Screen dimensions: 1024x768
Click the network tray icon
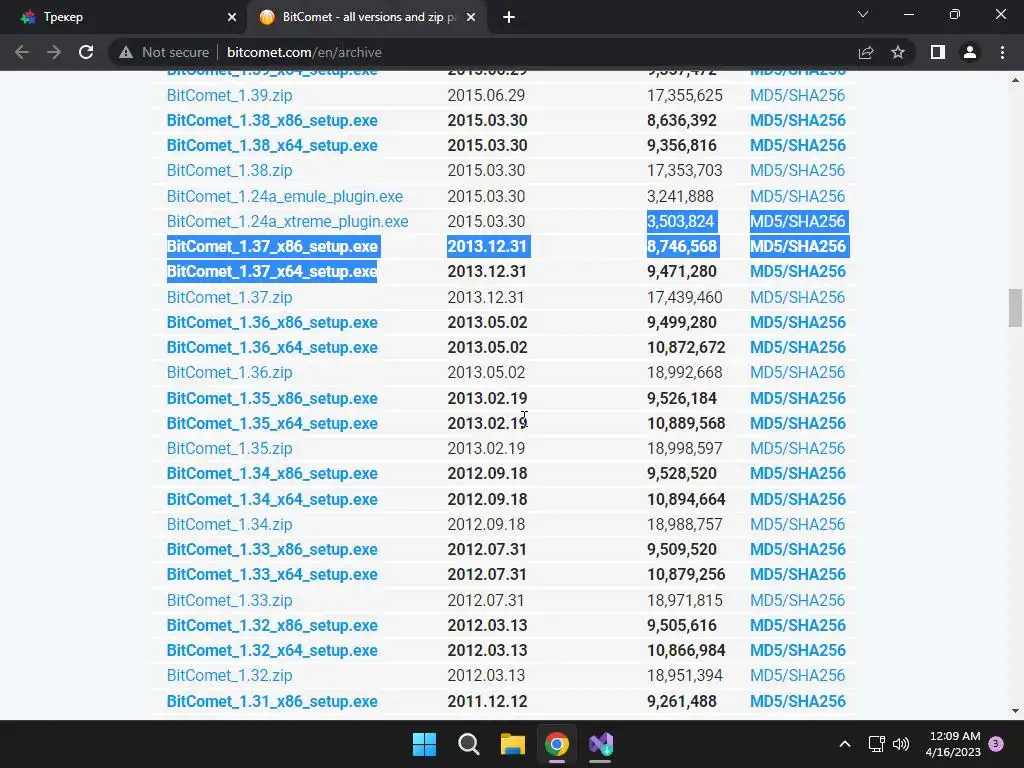tap(876, 744)
